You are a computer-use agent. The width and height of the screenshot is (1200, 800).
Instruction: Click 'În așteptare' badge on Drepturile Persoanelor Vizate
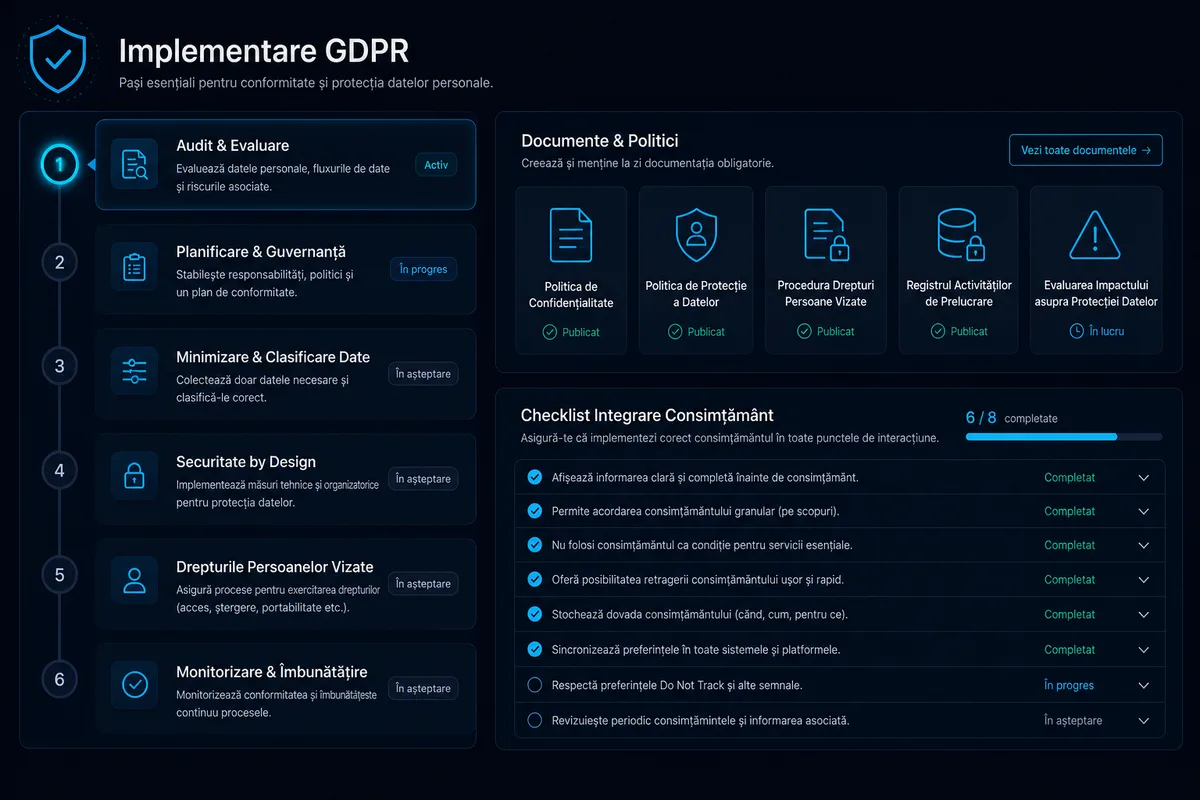click(x=423, y=584)
